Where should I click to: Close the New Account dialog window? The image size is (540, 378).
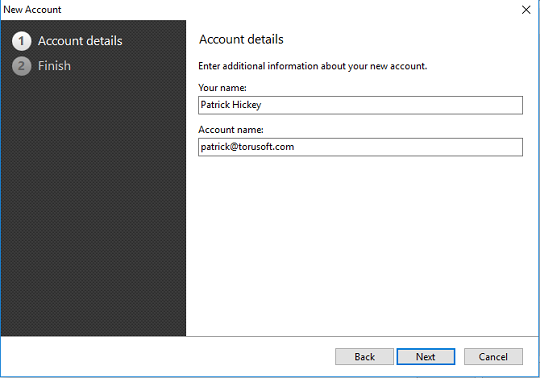[x=526, y=10]
